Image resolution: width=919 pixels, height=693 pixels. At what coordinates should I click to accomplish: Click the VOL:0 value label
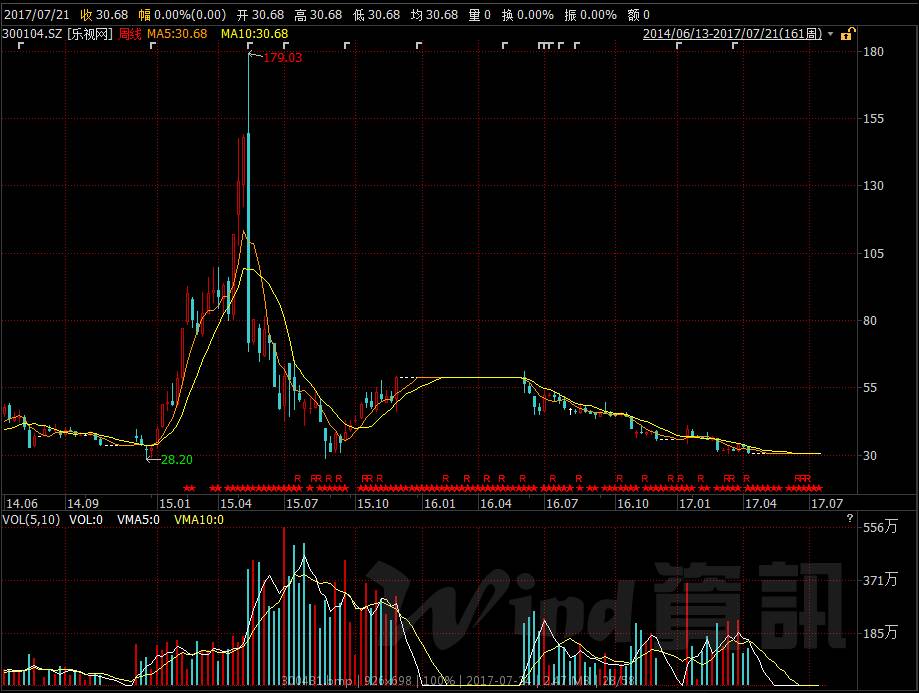tap(86, 519)
